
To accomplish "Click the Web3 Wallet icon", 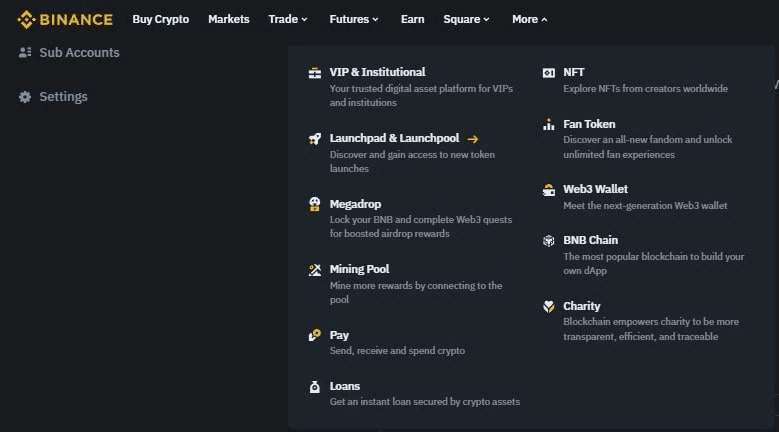I will pos(548,190).
